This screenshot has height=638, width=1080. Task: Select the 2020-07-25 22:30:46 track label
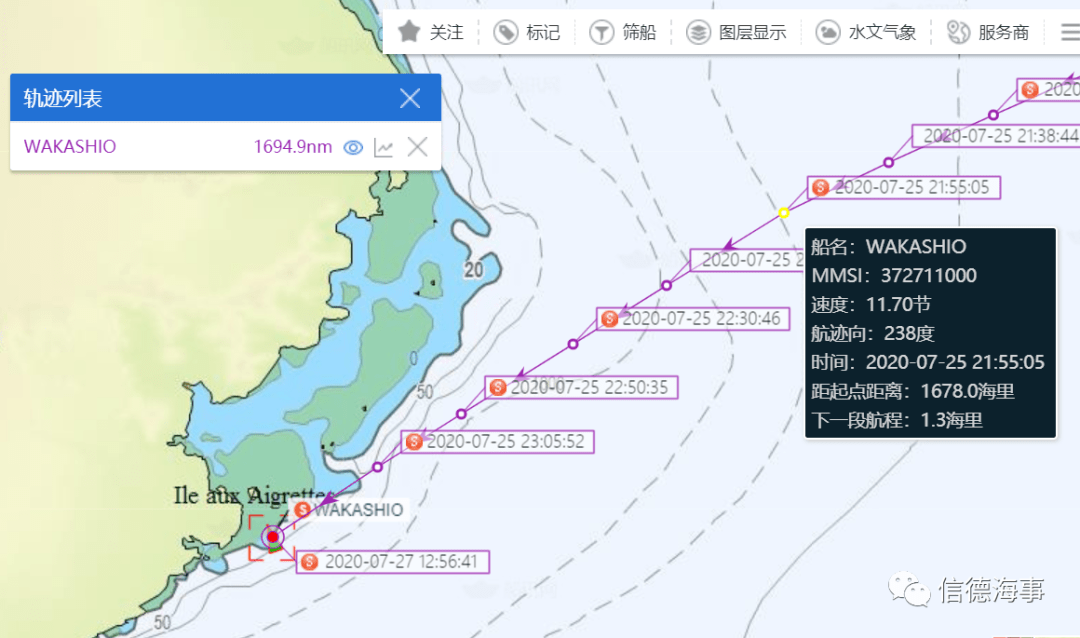click(x=693, y=319)
